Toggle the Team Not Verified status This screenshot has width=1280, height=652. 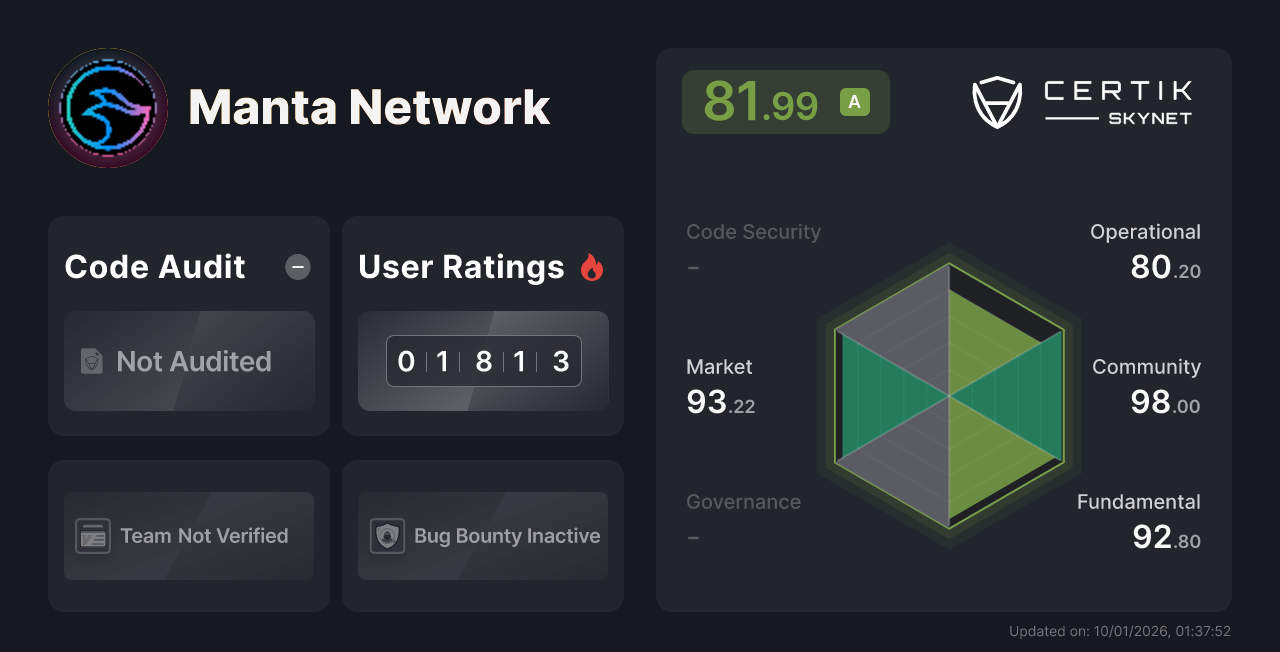pyautogui.click(x=188, y=536)
